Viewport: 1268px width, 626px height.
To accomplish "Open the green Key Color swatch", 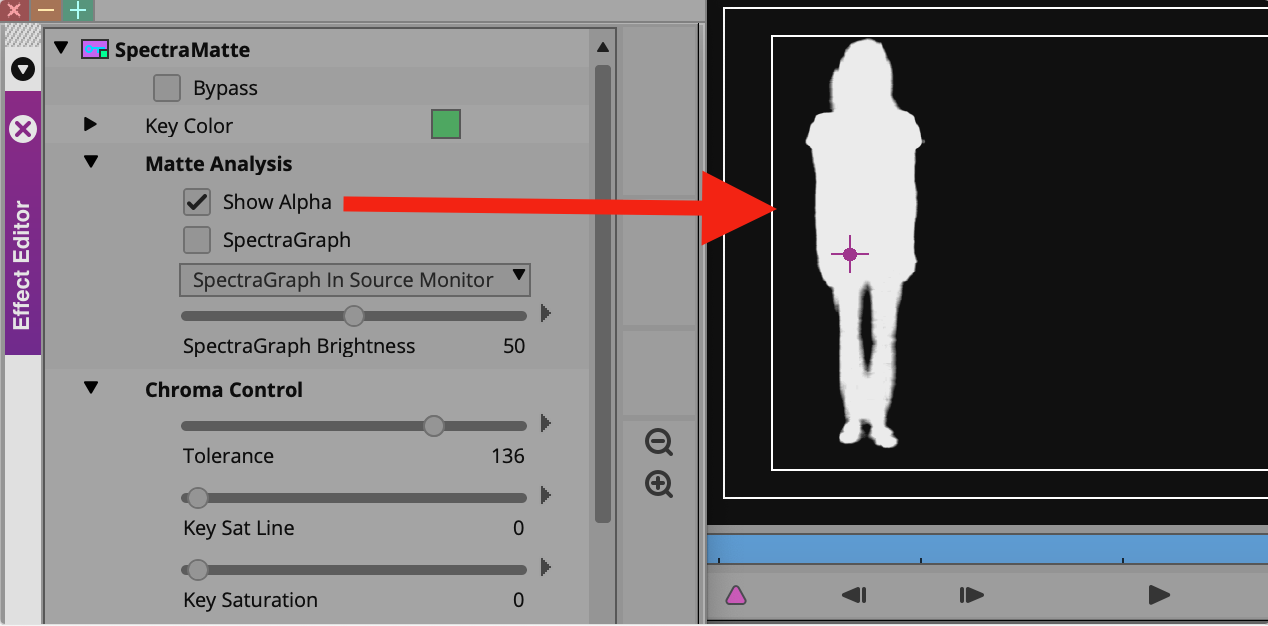I will point(446,125).
